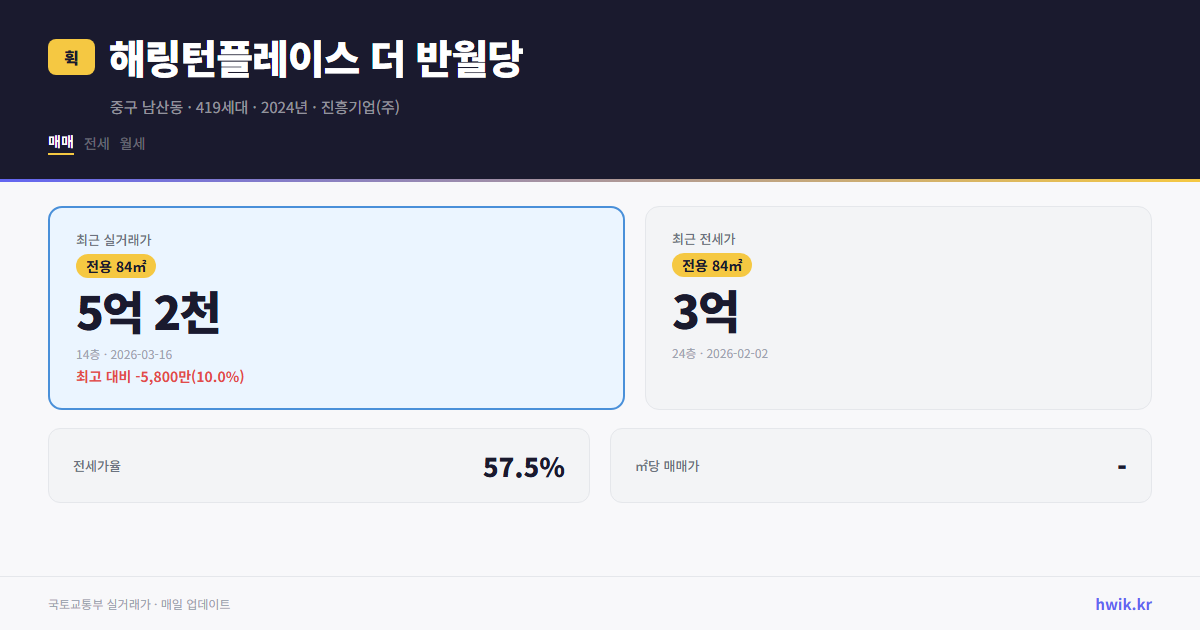Open the 최근 실거래가 highlighted card
Image resolution: width=1200 pixels, height=630 pixels.
tap(335, 307)
